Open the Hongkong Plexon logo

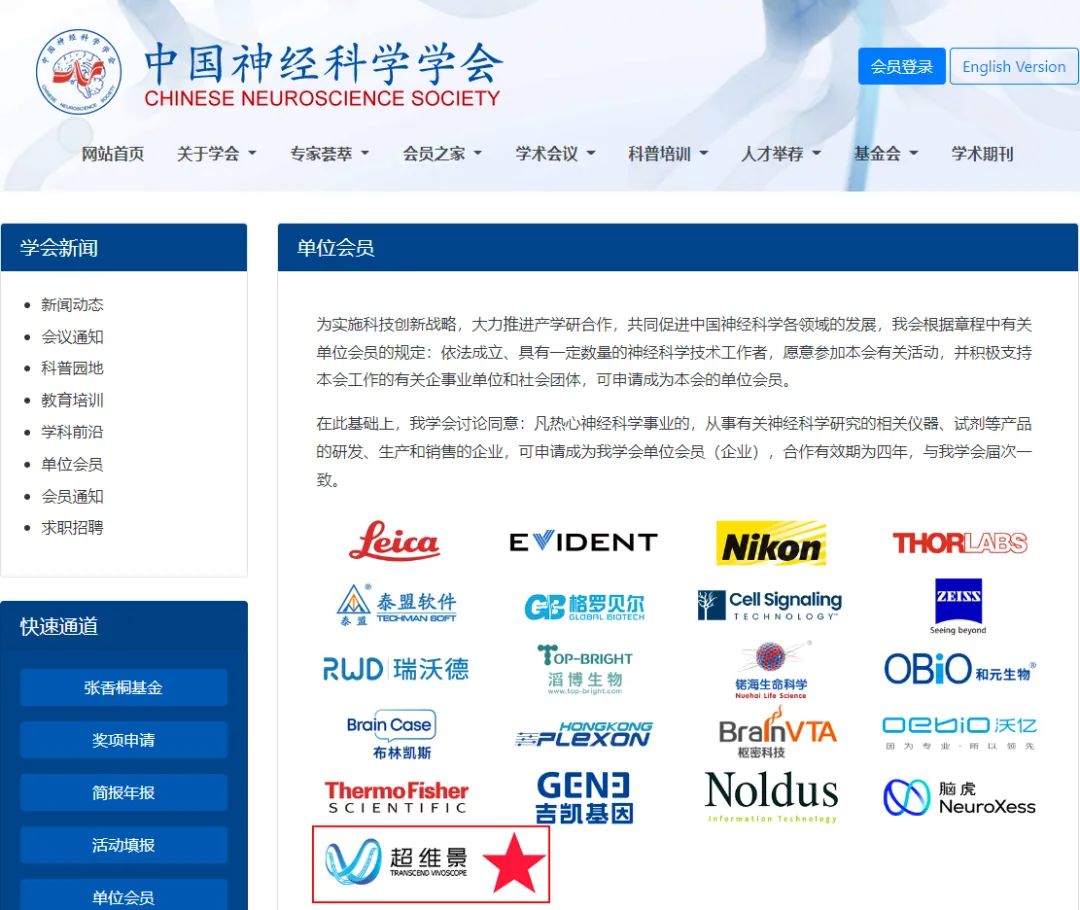584,734
